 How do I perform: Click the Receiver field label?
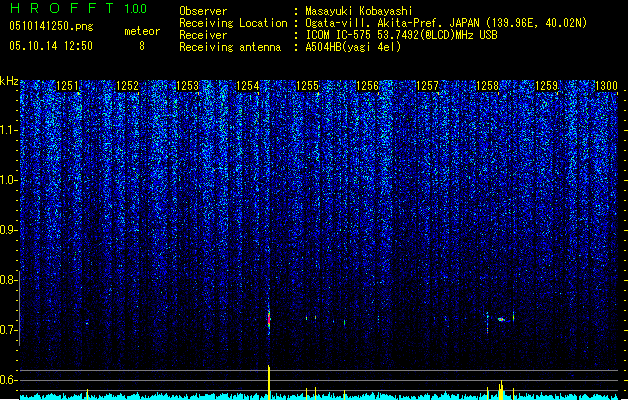coord(203,35)
